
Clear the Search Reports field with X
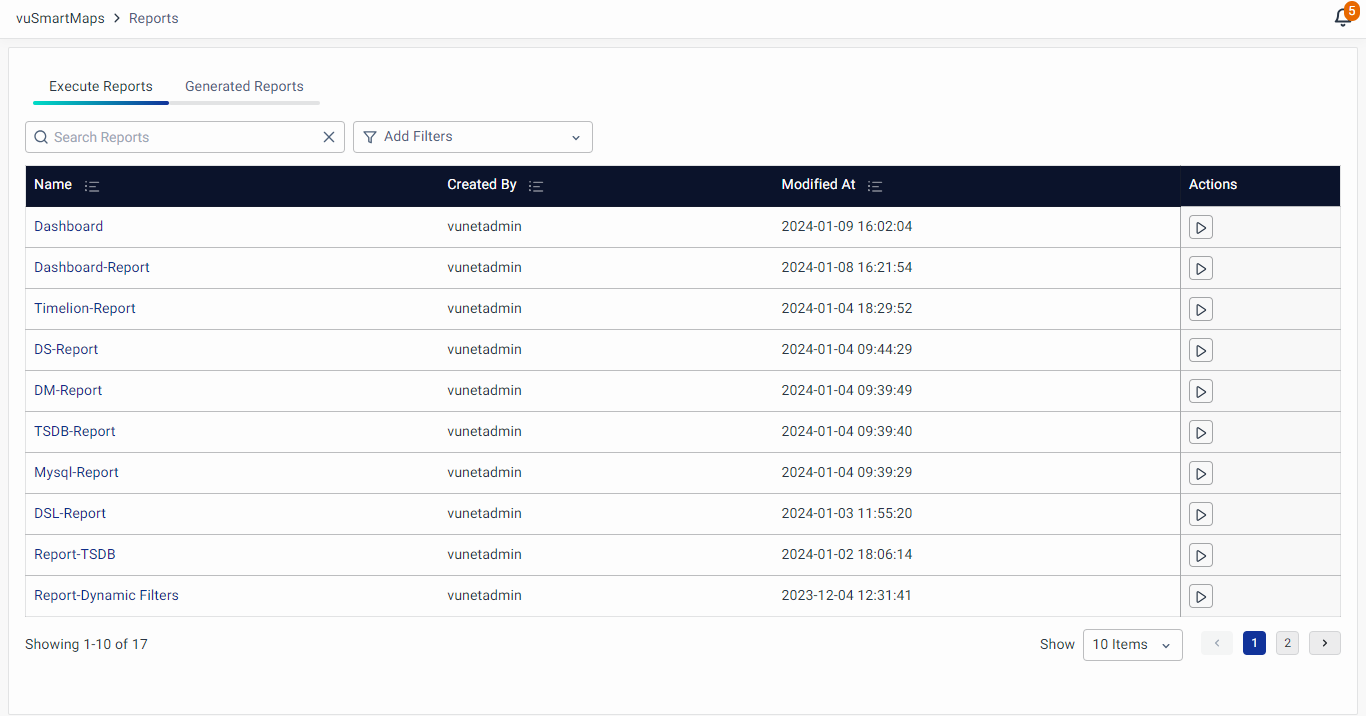pyautogui.click(x=329, y=137)
